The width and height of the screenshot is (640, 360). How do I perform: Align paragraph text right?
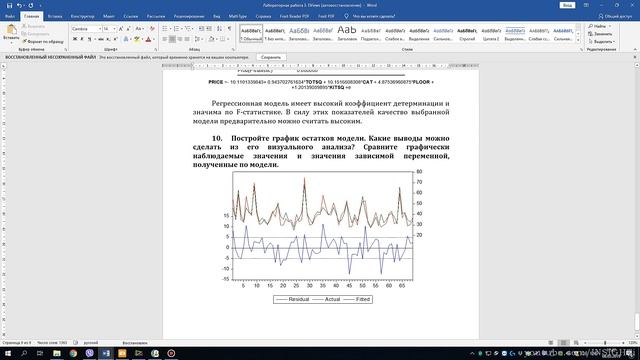pos(180,39)
